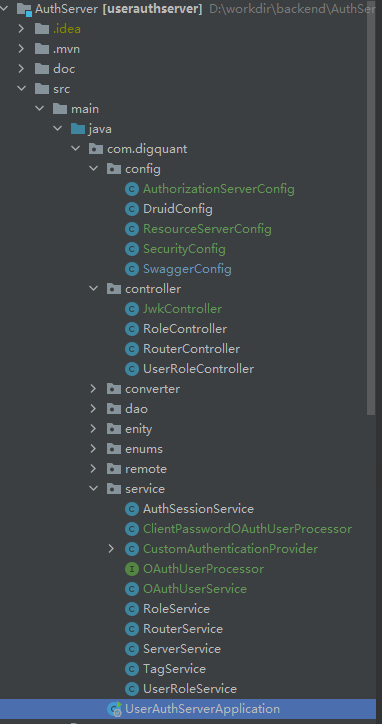The height and width of the screenshot is (724, 382).
Task: Click the com.digquant package icon
Action: coord(96,149)
